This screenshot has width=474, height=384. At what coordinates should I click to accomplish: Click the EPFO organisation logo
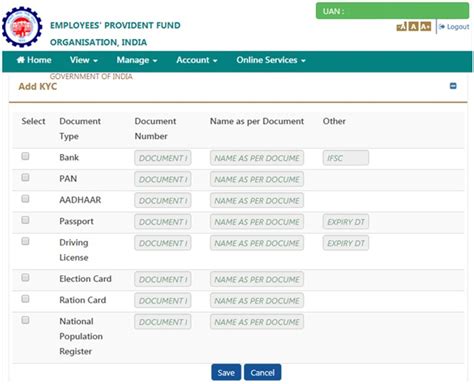22,27
